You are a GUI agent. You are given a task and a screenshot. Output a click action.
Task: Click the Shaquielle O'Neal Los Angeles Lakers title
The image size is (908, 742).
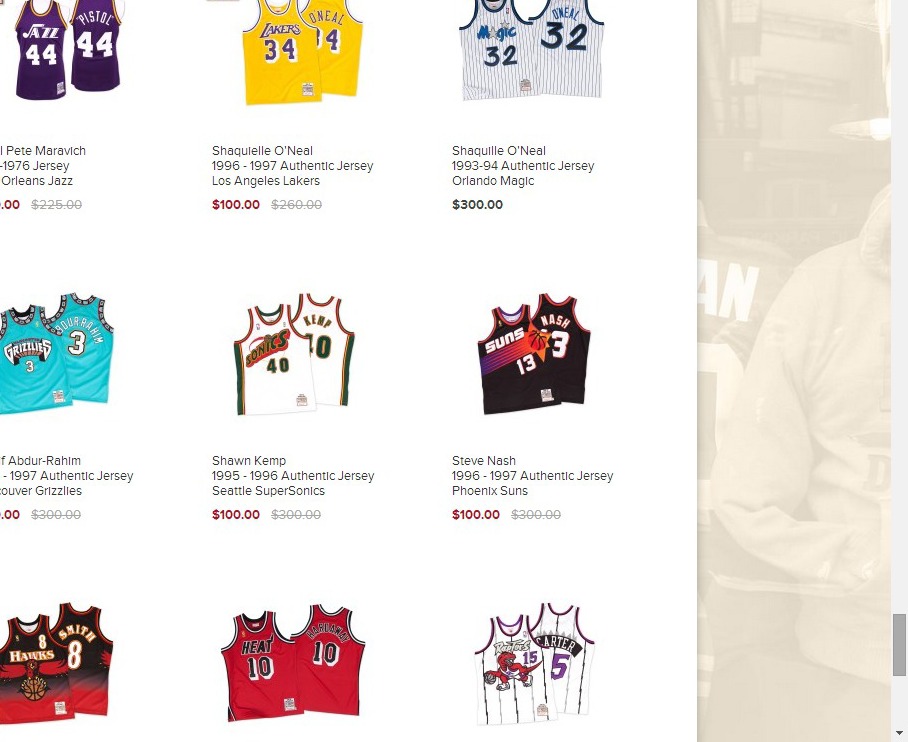point(292,166)
